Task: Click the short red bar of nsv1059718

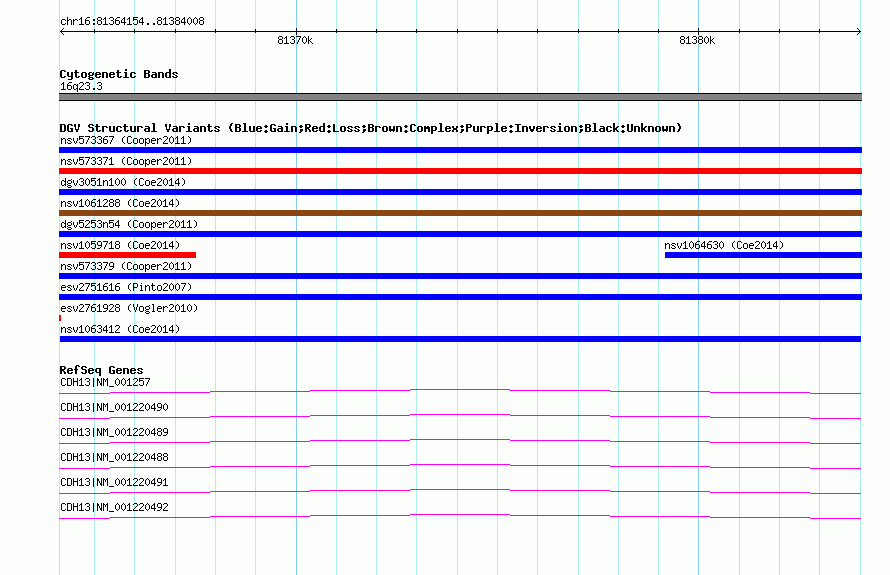Action: pyautogui.click(x=128, y=255)
